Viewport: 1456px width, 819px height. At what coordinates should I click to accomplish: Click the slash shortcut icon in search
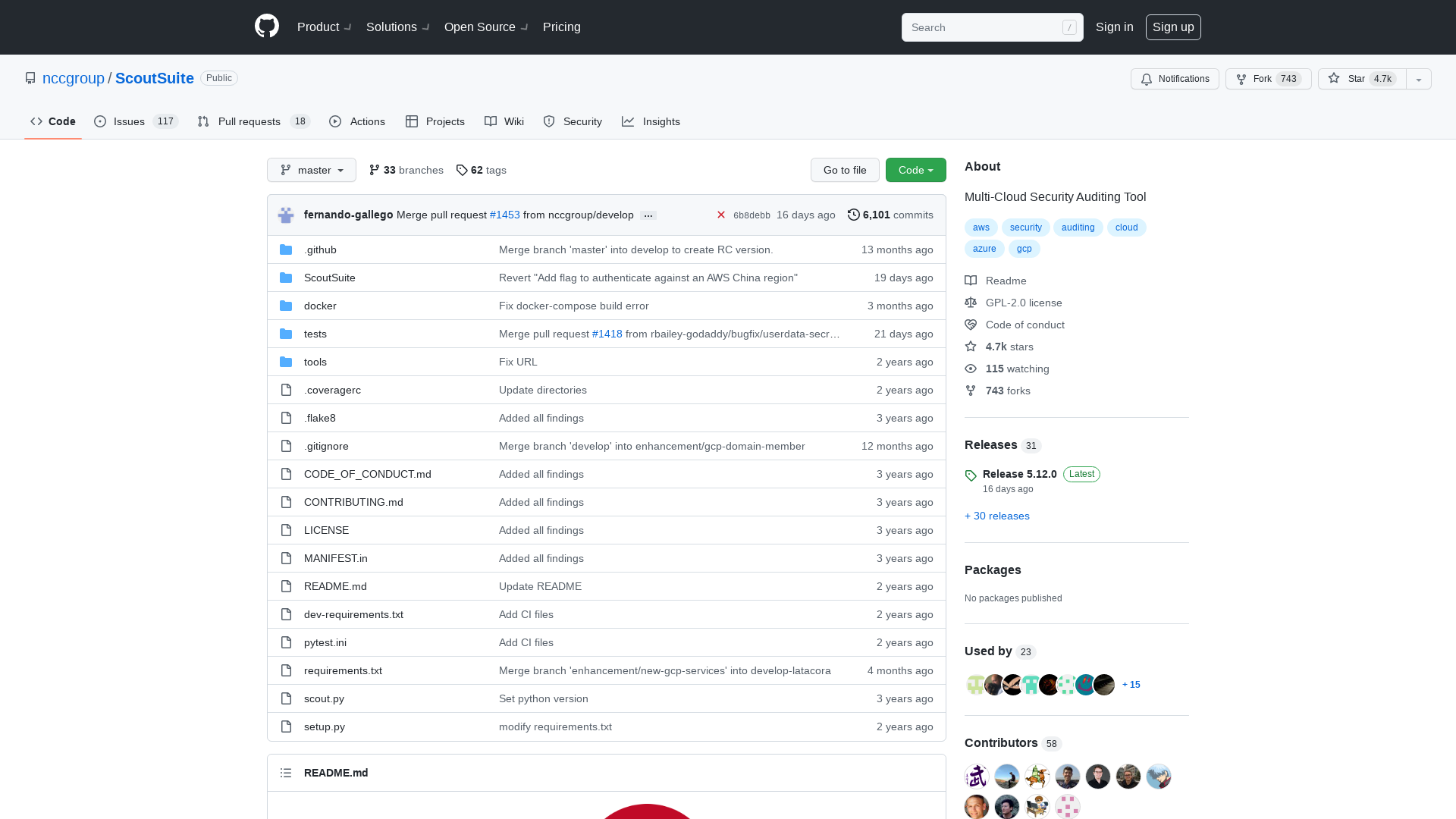point(1069,27)
